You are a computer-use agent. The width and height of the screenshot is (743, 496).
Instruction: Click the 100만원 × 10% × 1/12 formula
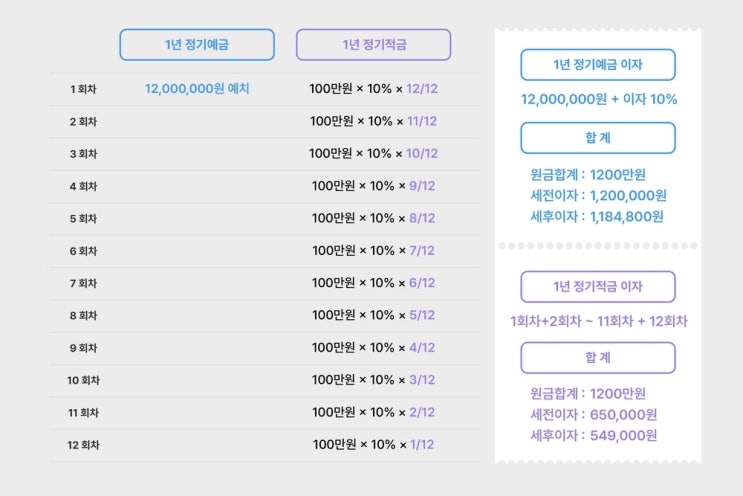(x=373, y=444)
